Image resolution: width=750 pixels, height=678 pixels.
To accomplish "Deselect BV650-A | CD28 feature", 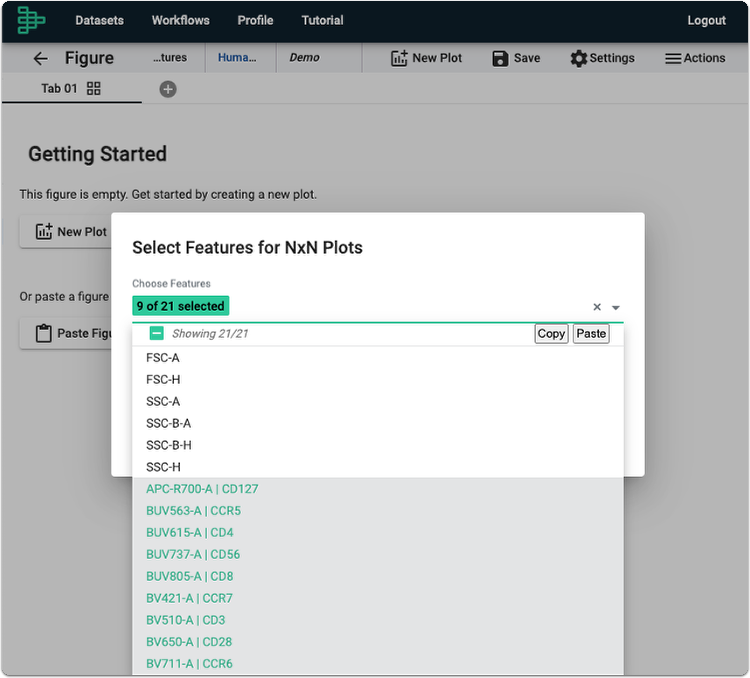I will pos(378,642).
